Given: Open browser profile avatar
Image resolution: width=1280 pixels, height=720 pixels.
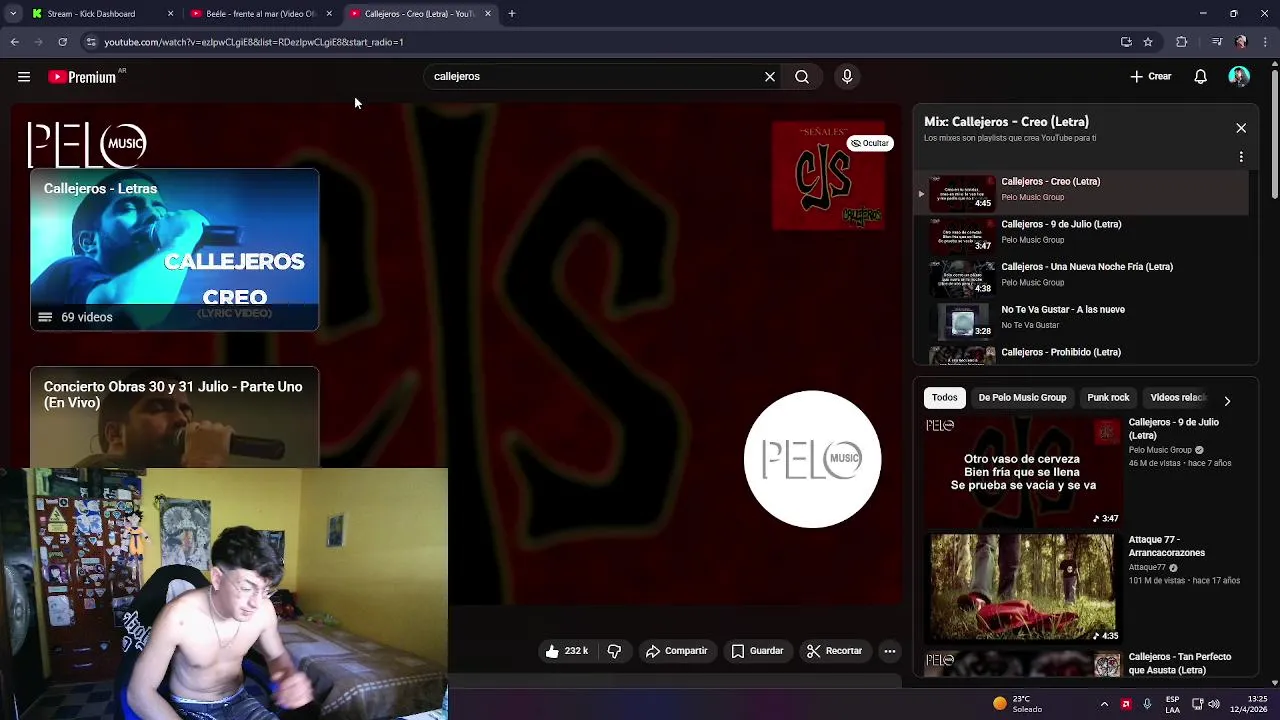Looking at the screenshot, I should click(1241, 42).
